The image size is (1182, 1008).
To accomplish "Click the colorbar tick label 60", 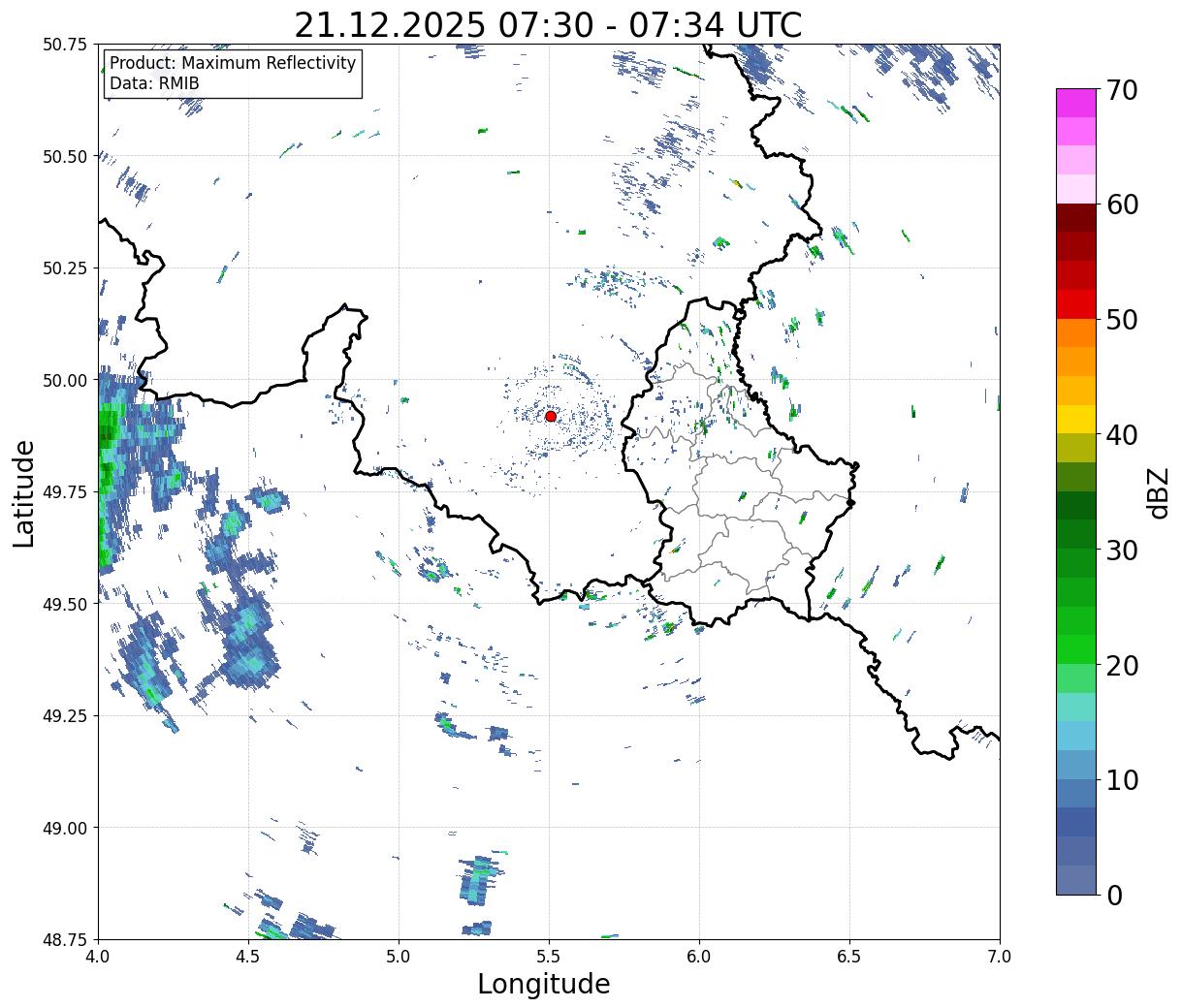I will 1121,205.
